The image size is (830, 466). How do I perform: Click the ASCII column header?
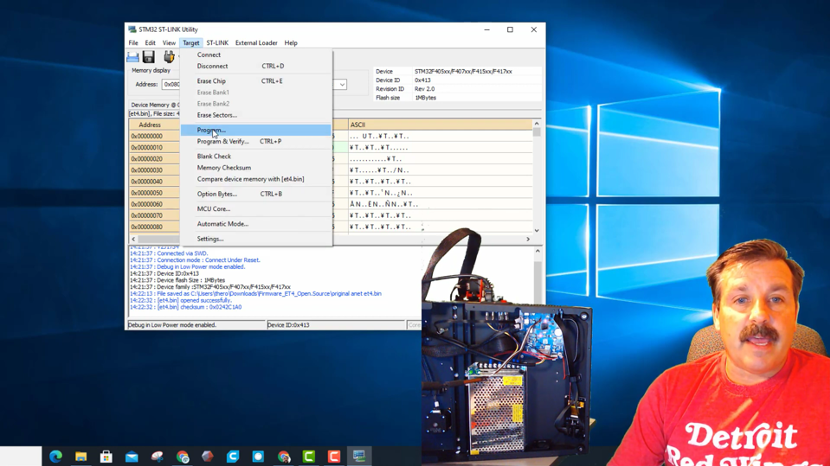(440, 124)
